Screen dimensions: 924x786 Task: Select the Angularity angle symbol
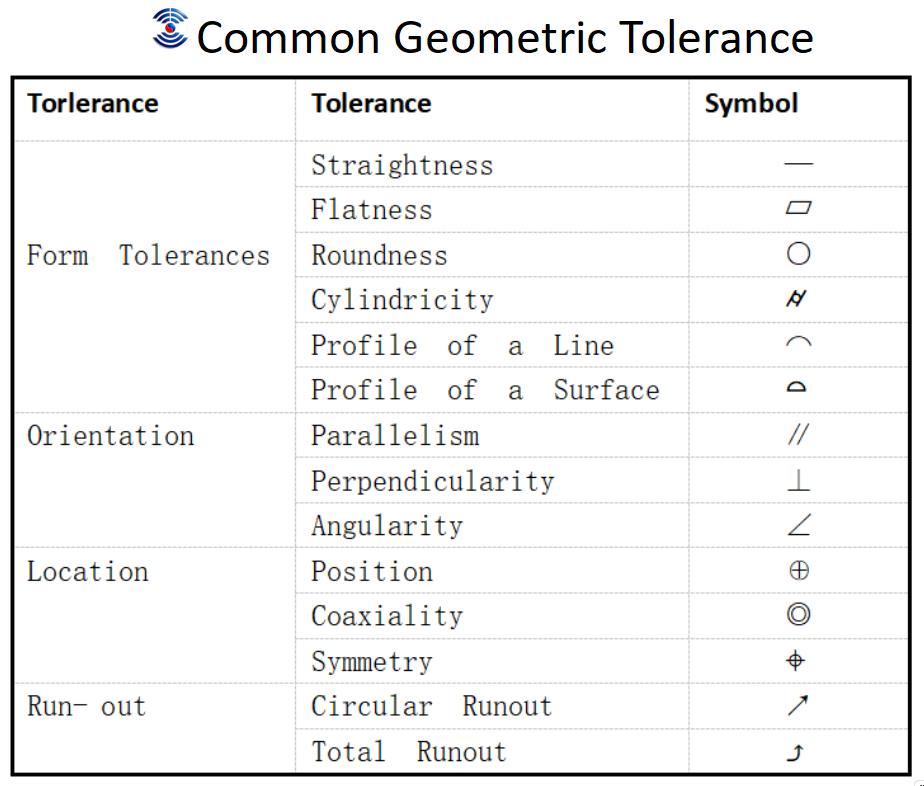799,524
